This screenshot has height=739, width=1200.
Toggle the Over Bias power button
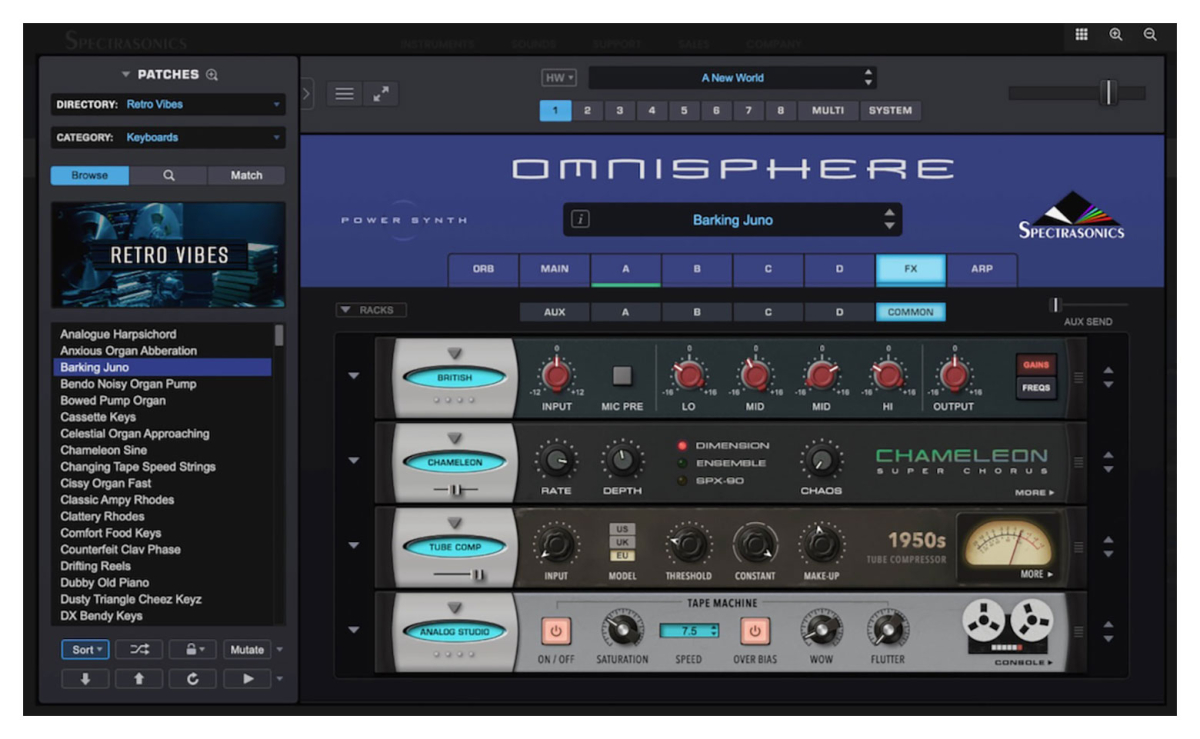tap(755, 631)
